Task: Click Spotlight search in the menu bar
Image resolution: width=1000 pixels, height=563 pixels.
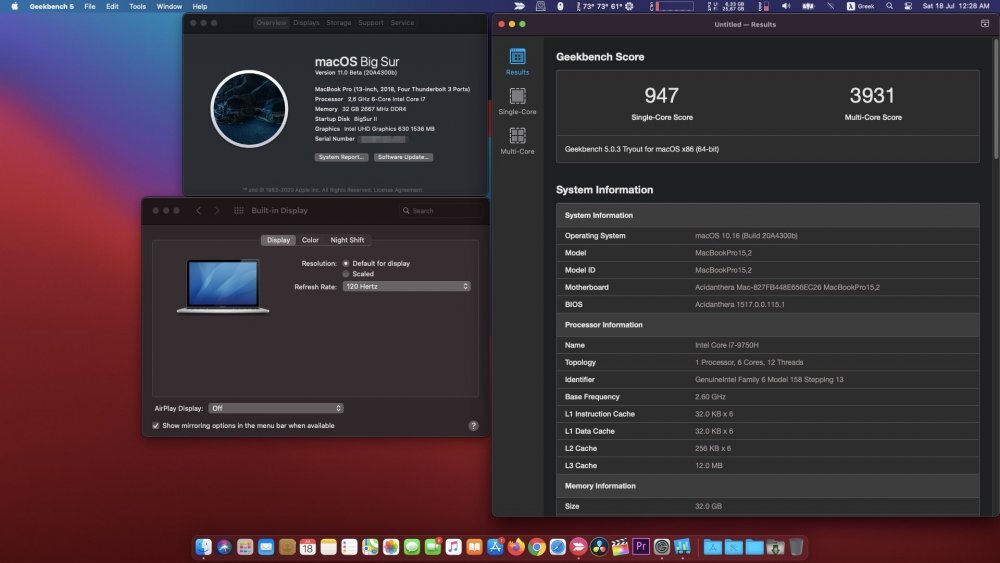Action: (889, 6)
